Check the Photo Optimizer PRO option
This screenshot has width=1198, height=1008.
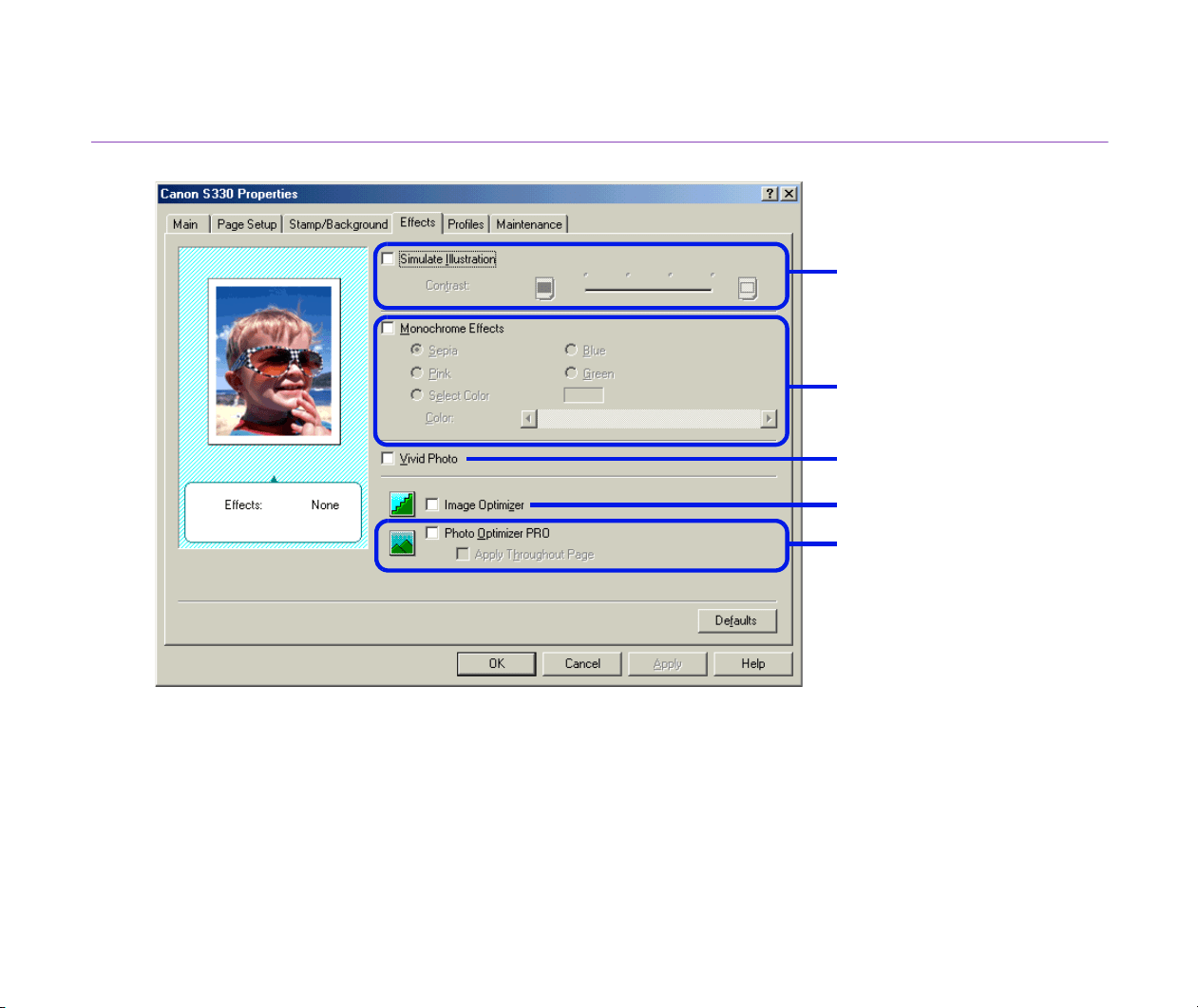click(x=432, y=533)
